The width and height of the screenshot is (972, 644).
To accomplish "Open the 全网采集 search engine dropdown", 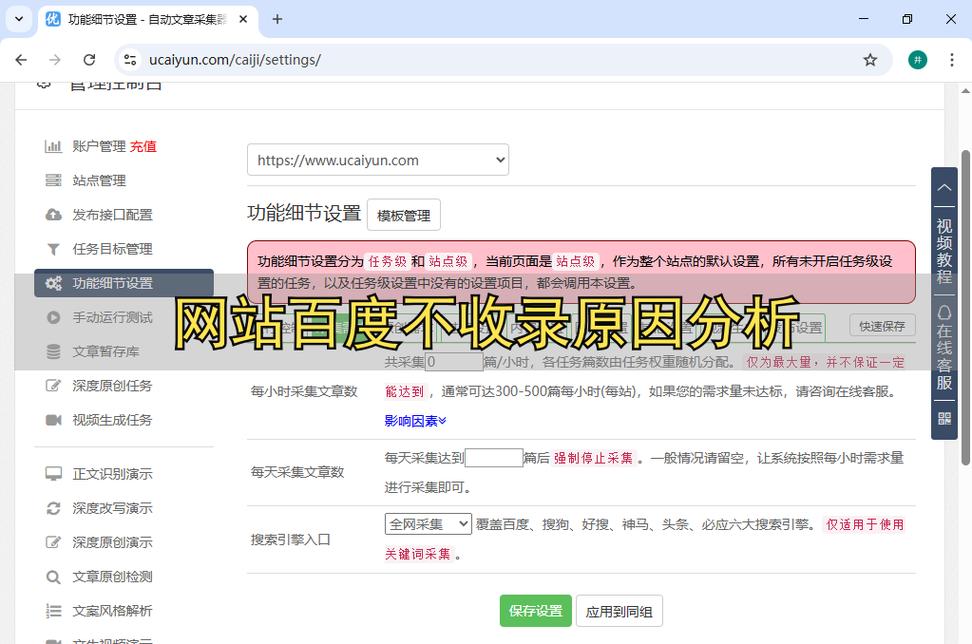I will [428, 524].
